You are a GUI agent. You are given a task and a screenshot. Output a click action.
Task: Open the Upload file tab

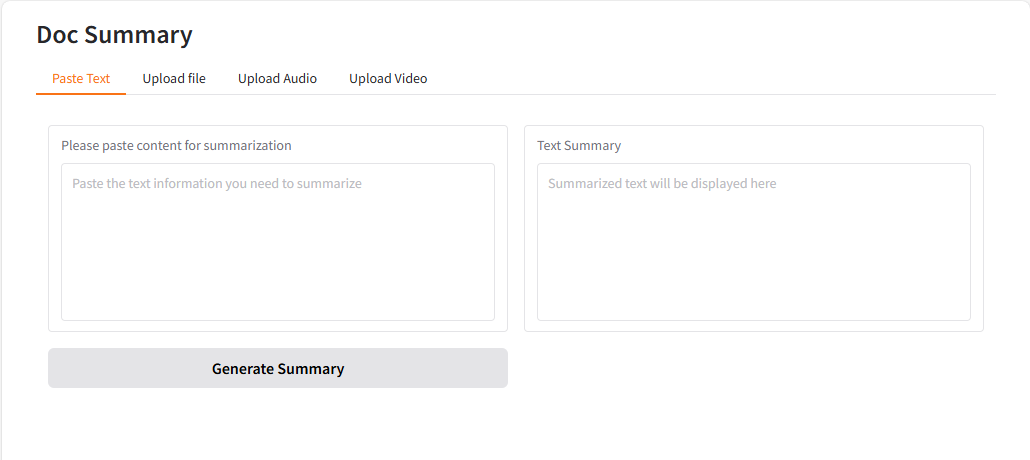coord(174,78)
